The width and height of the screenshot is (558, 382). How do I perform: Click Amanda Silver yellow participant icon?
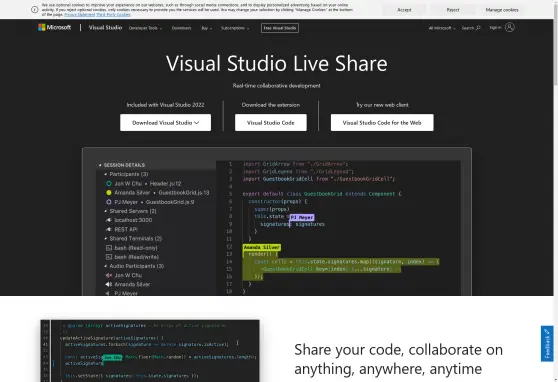(x=109, y=193)
